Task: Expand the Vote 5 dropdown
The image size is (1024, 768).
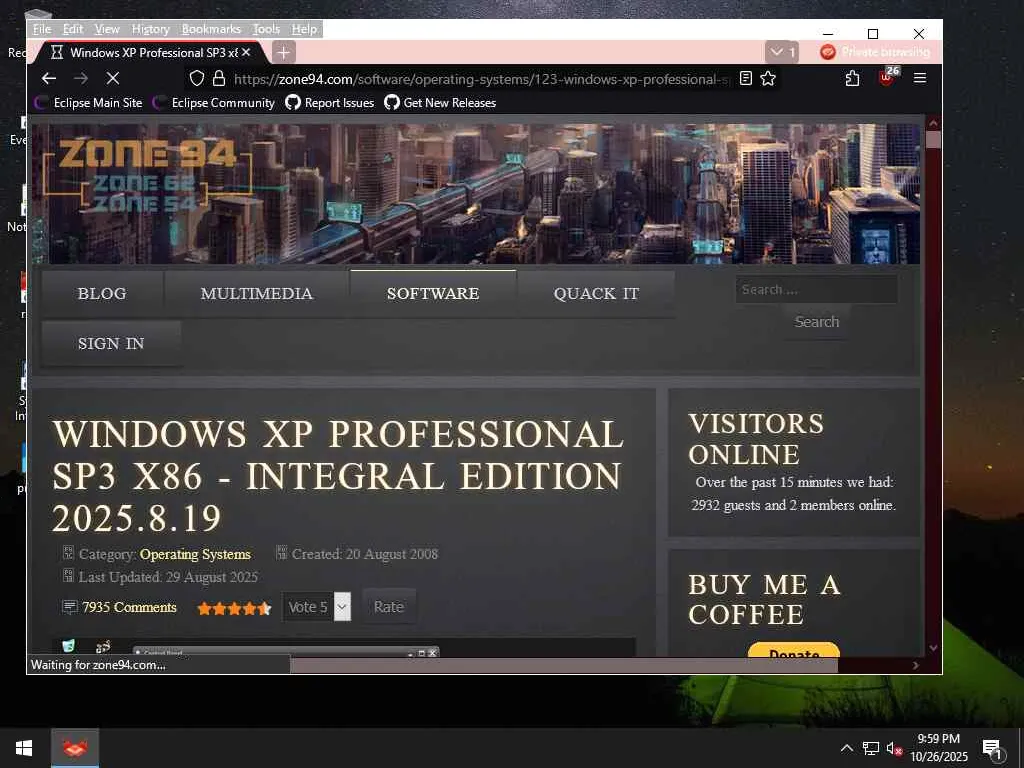Action: click(317, 607)
